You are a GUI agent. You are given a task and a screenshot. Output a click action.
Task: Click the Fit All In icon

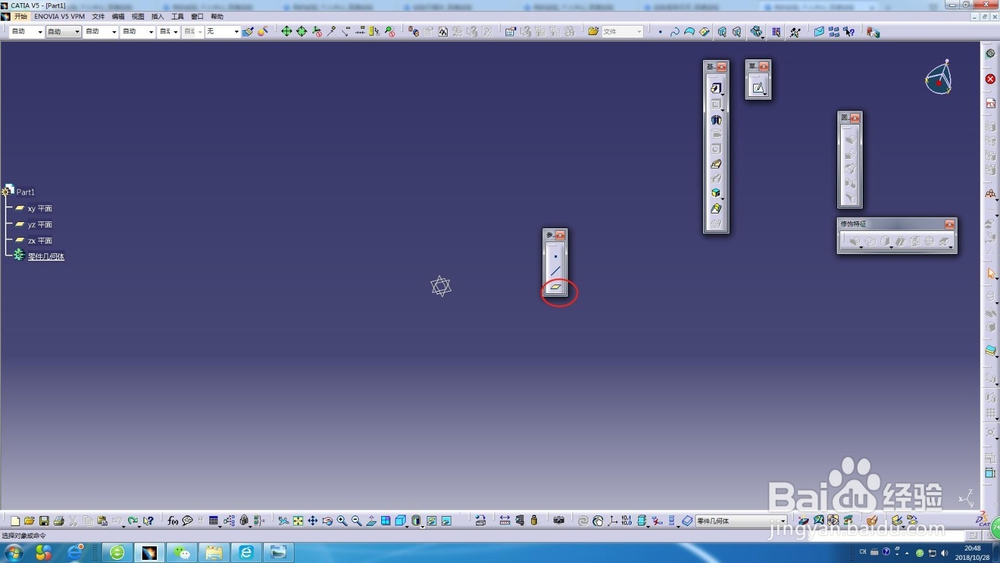click(298, 521)
